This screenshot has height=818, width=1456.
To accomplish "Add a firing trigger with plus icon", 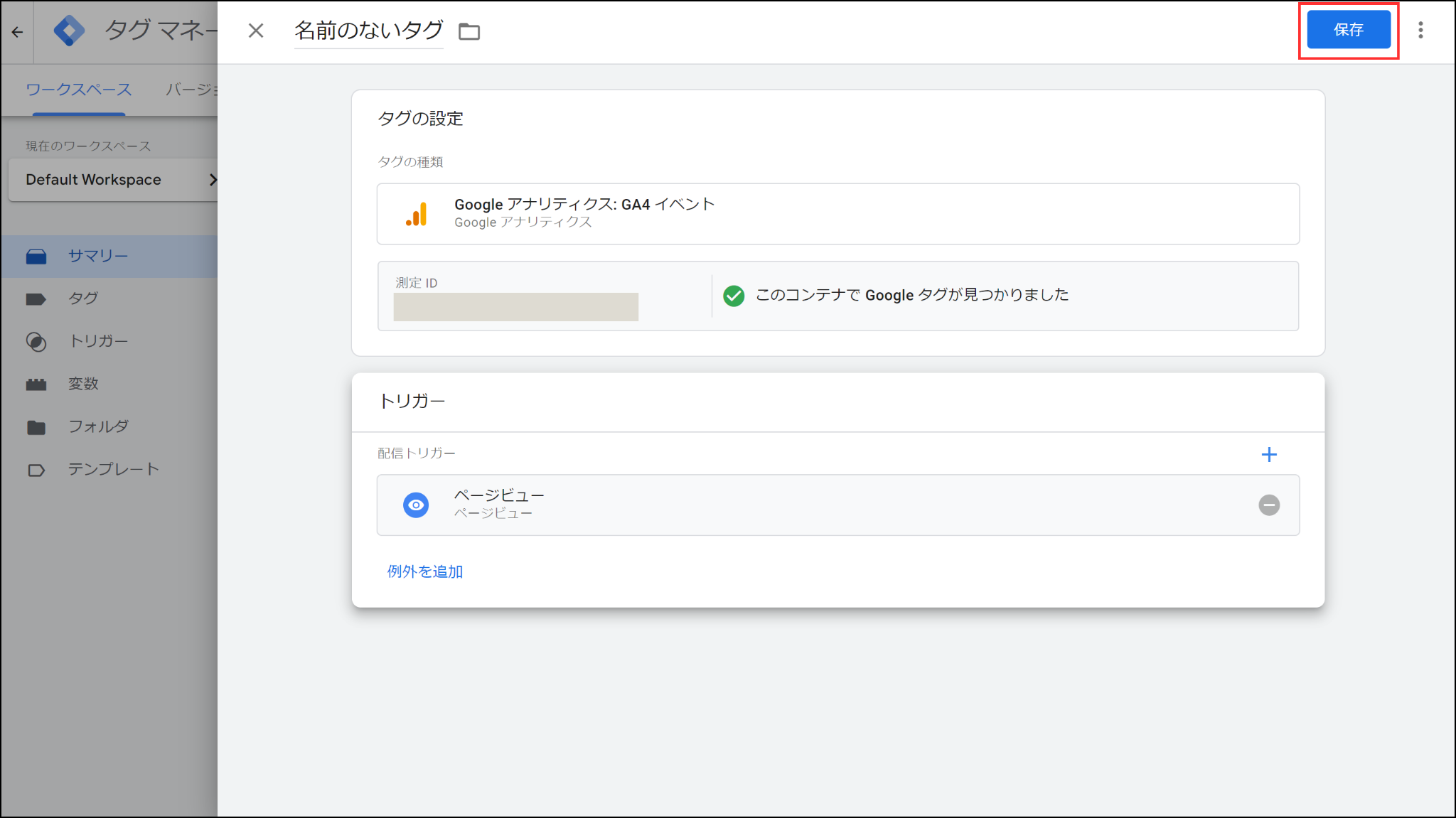I will 1269,454.
